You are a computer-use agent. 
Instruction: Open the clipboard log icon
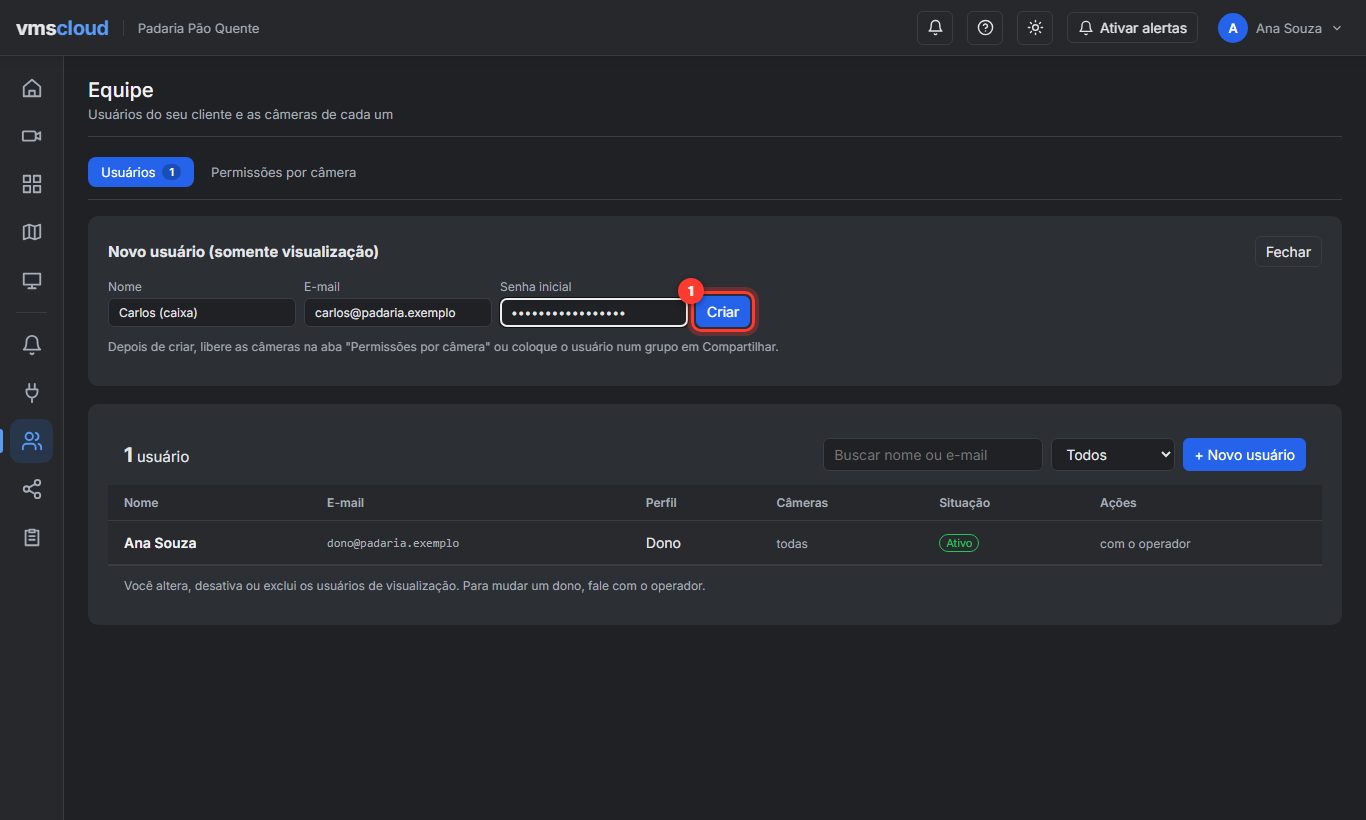pyautogui.click(x=32, y=537)
